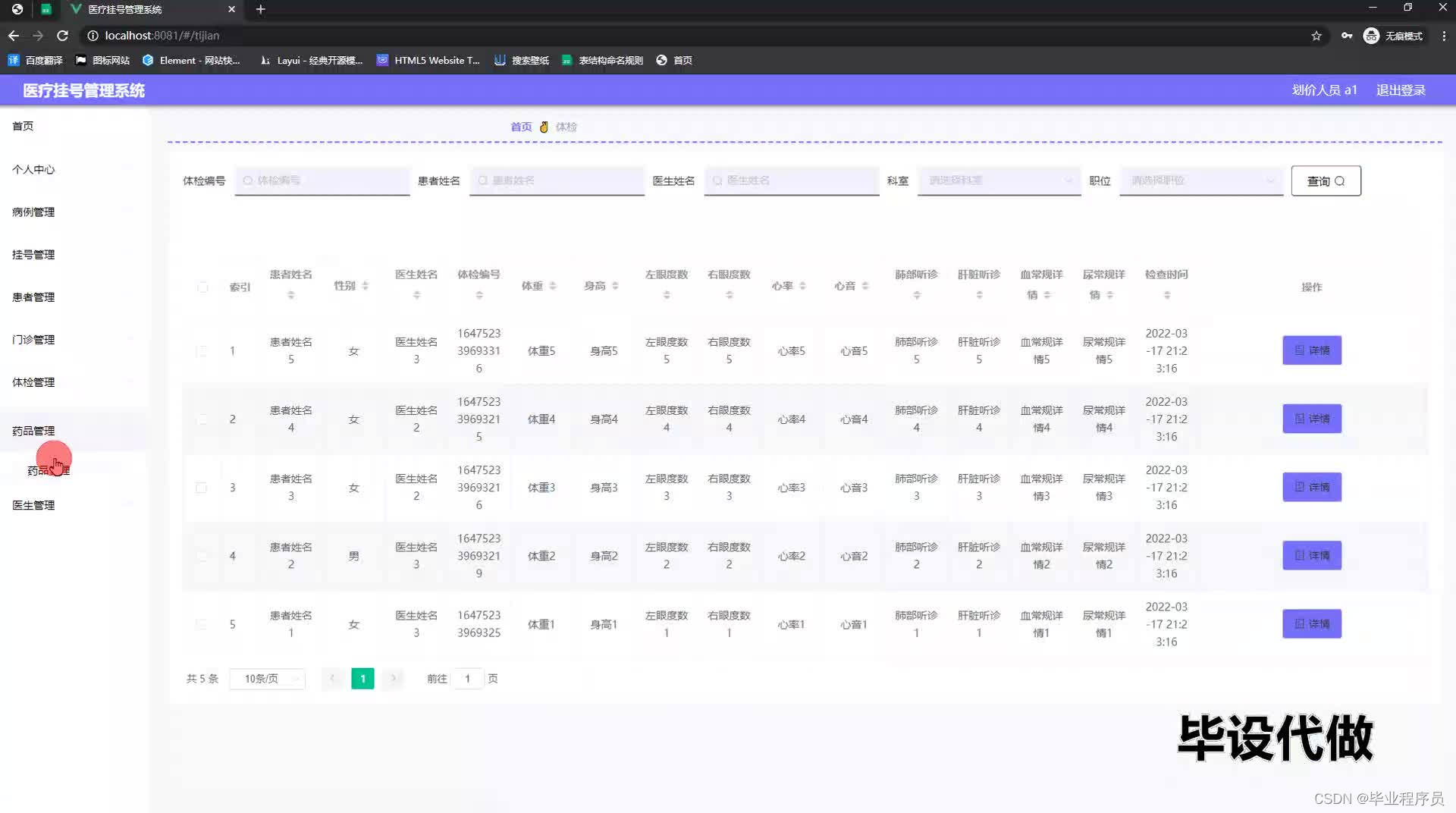Check the row for 患者姓名2
Screen dimensions: 1456x813
[x=201, y=556]
